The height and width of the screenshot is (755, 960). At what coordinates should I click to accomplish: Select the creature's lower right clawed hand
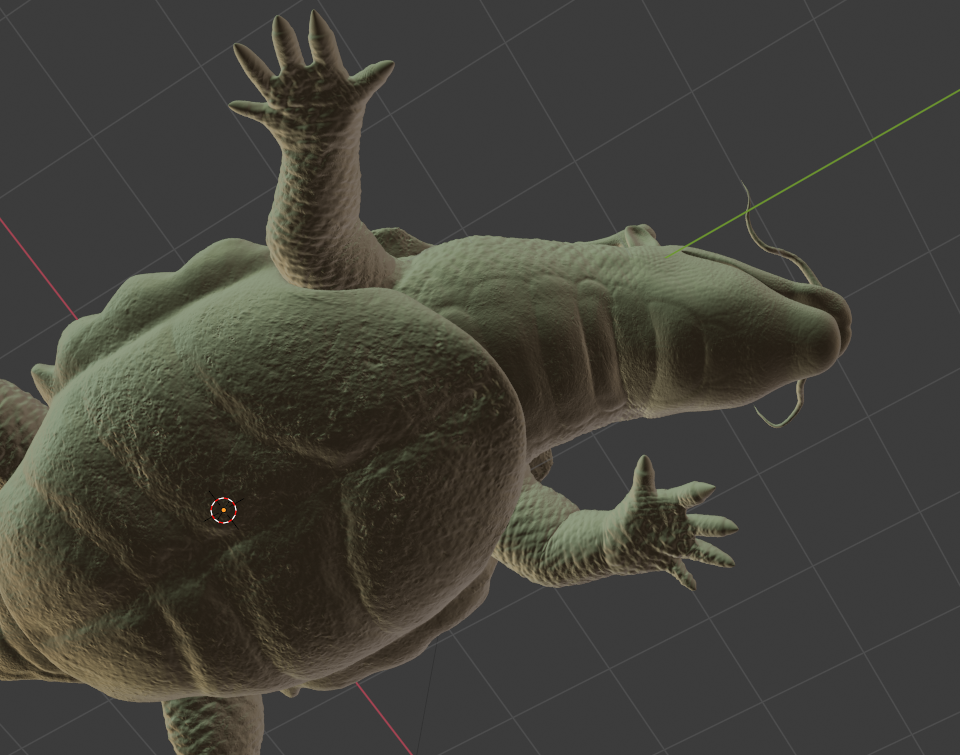(672, 523)
